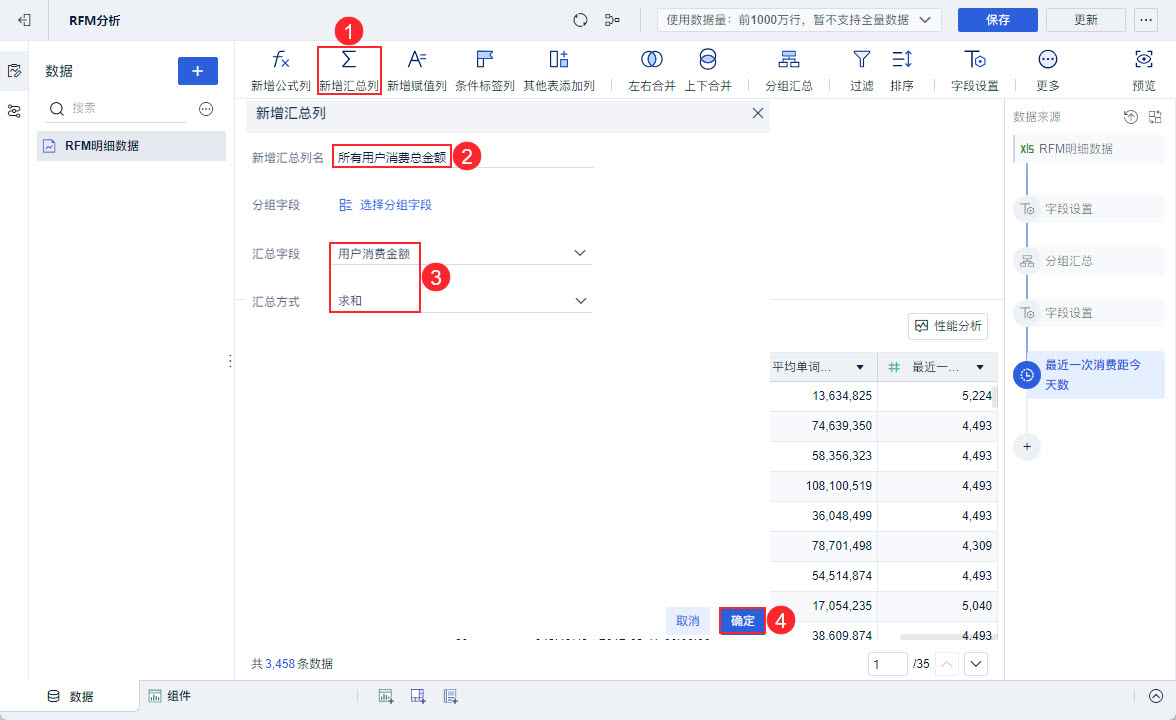Open the three-dot menu beside 更新

(1146, 20)
